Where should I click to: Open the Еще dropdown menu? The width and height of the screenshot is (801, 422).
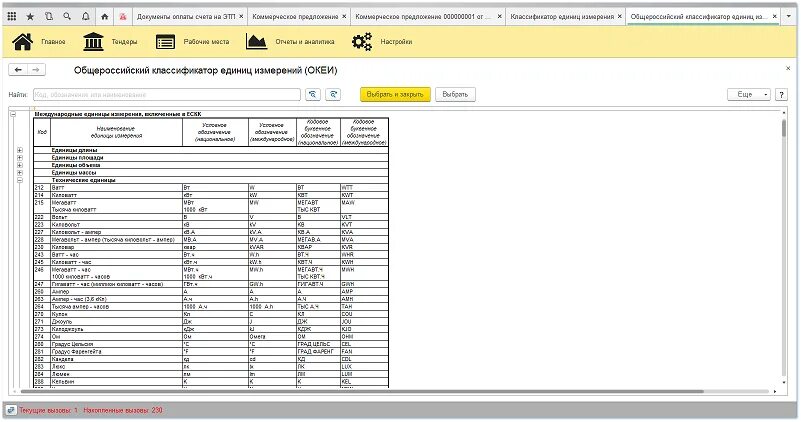point(748,95)
